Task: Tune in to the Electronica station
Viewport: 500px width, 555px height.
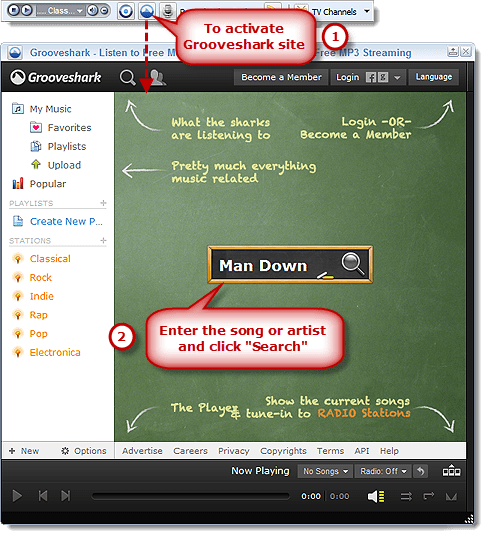Action: (x=46, y=353)
